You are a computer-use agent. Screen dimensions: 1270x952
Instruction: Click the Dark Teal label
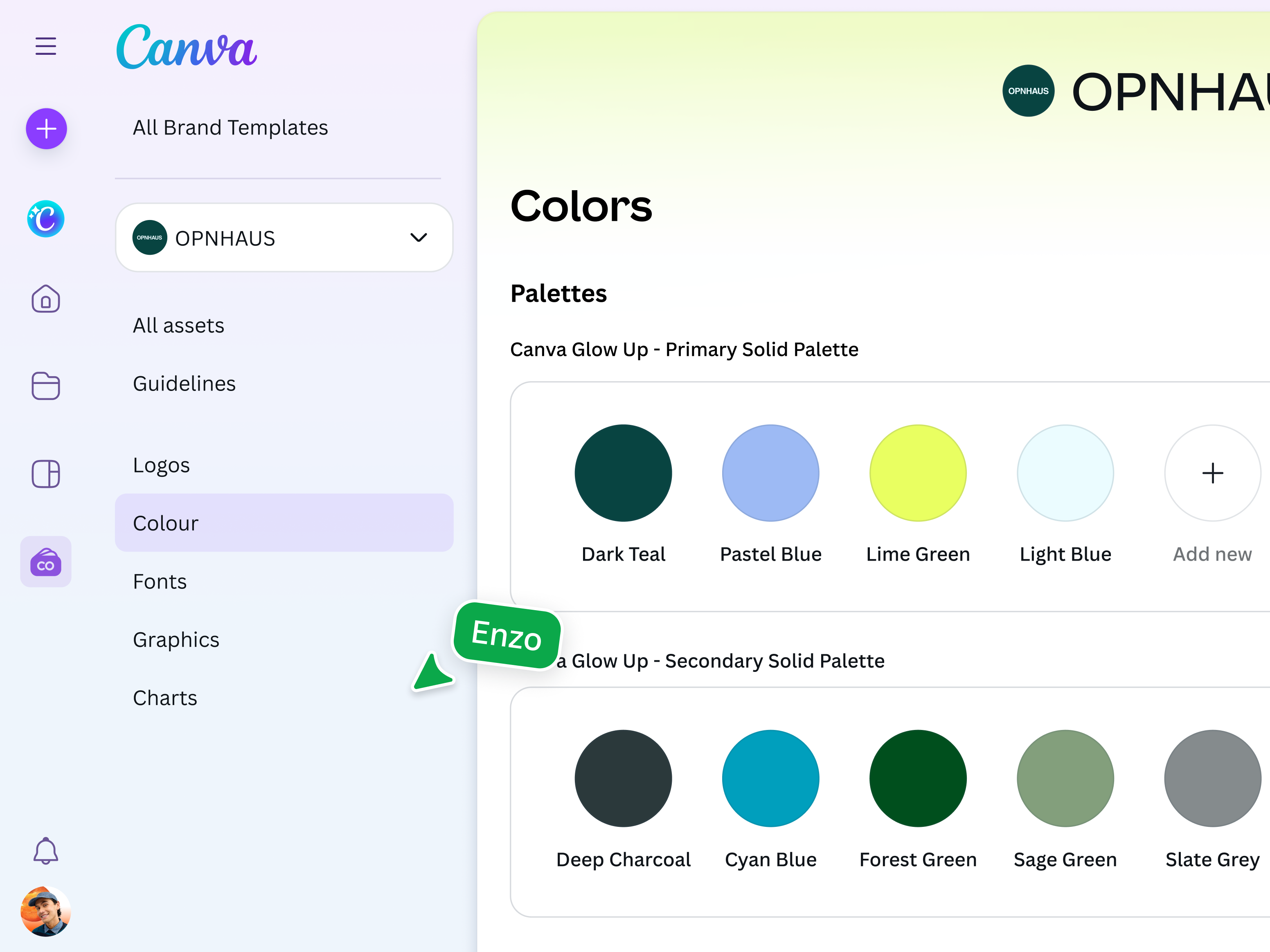point(624,554)
